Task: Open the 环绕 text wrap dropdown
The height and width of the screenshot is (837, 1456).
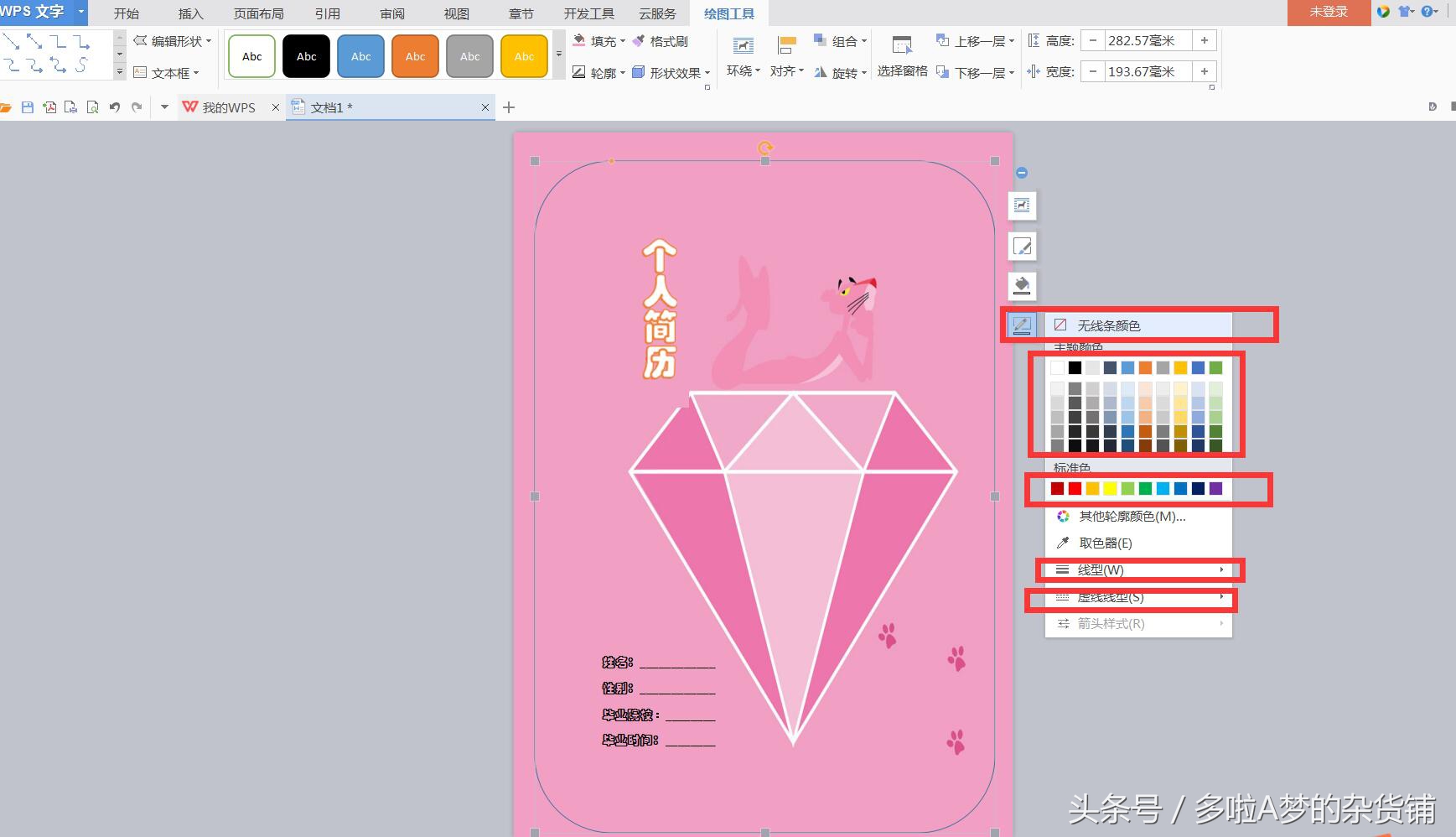Action: click(743, 56)
